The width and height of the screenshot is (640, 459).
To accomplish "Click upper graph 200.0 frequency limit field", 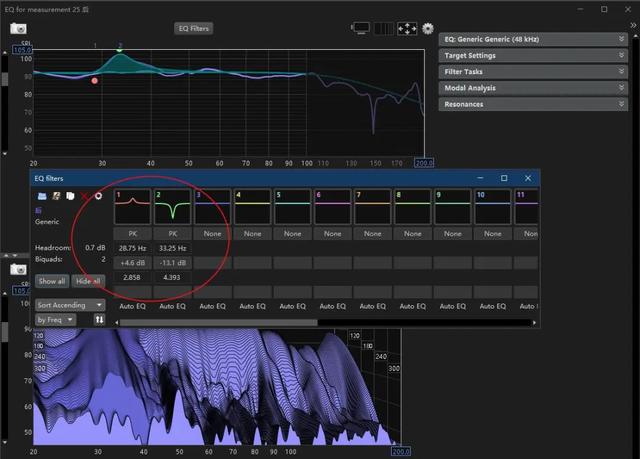I will click(x=424, y=163).
